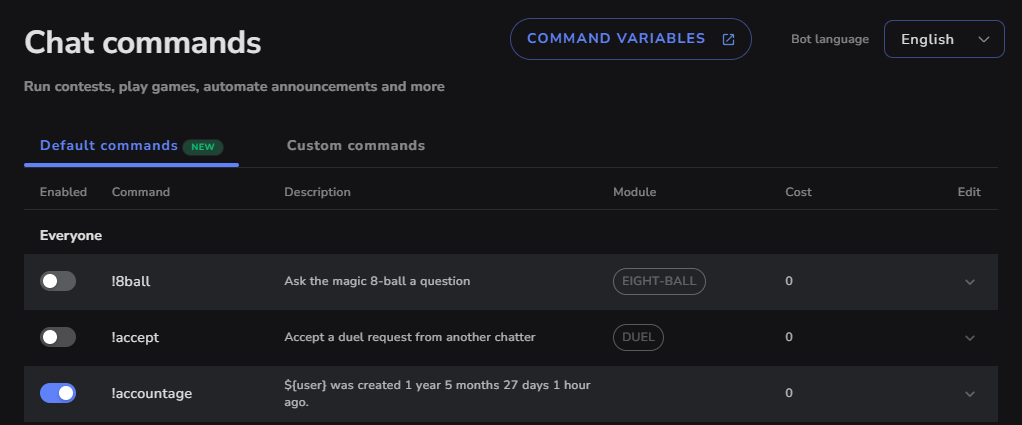
Task: Open the Bot language English dropdown
Action: [944, 39]
